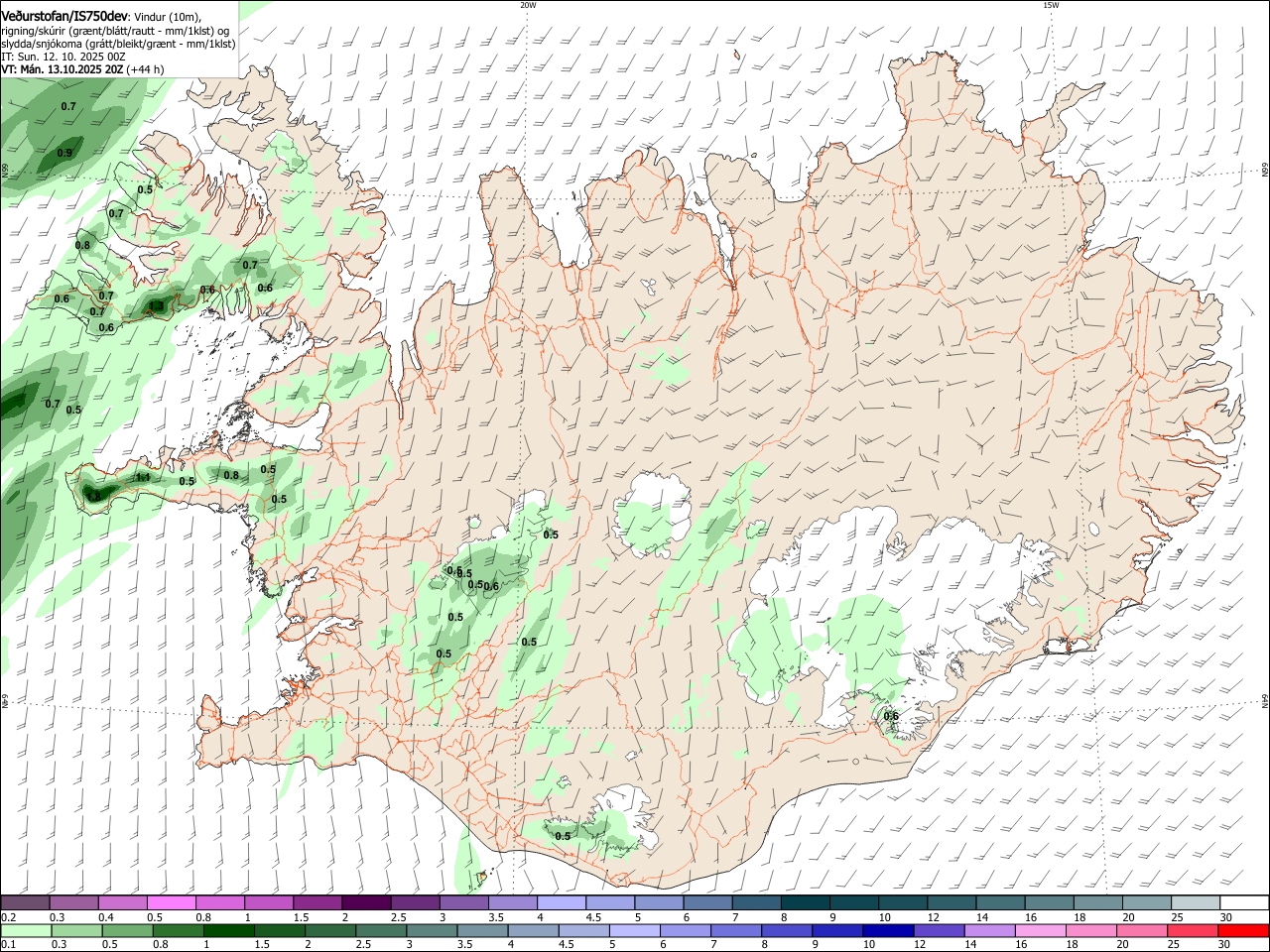Viewport: 1270px width, 952px height.
Task: Pick lilac rain swatch between 14 and 16
Action: tap(990, 930)
